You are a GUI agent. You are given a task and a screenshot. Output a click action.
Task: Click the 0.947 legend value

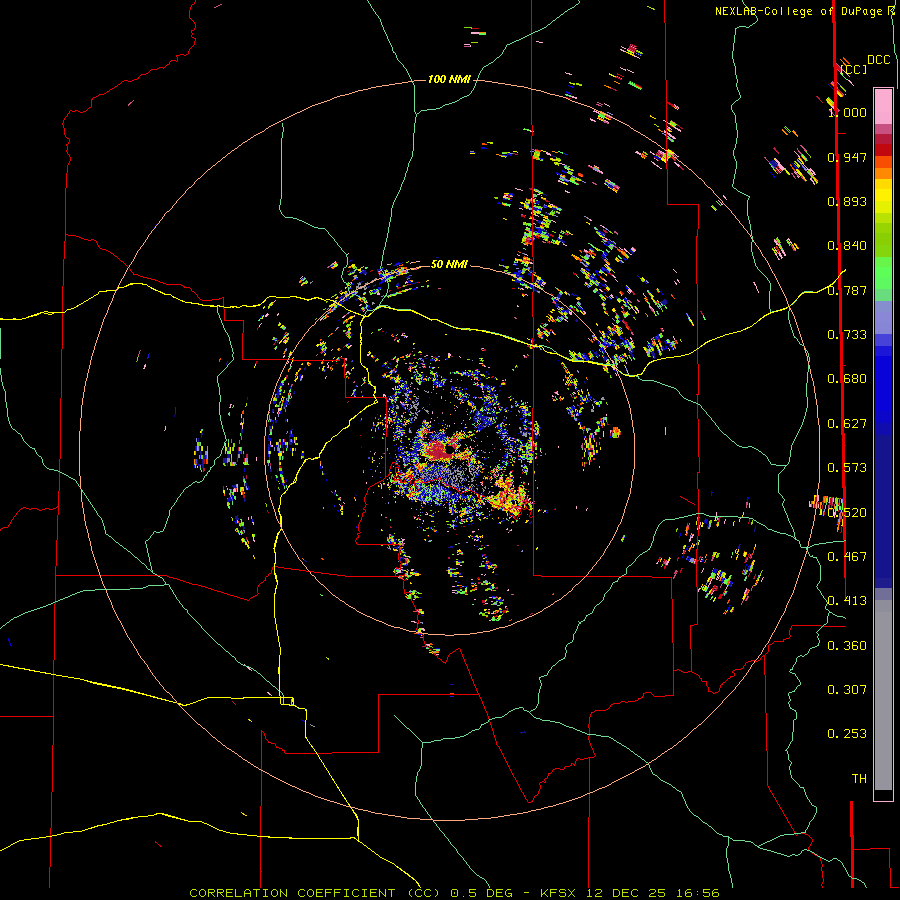coord(847,157)
